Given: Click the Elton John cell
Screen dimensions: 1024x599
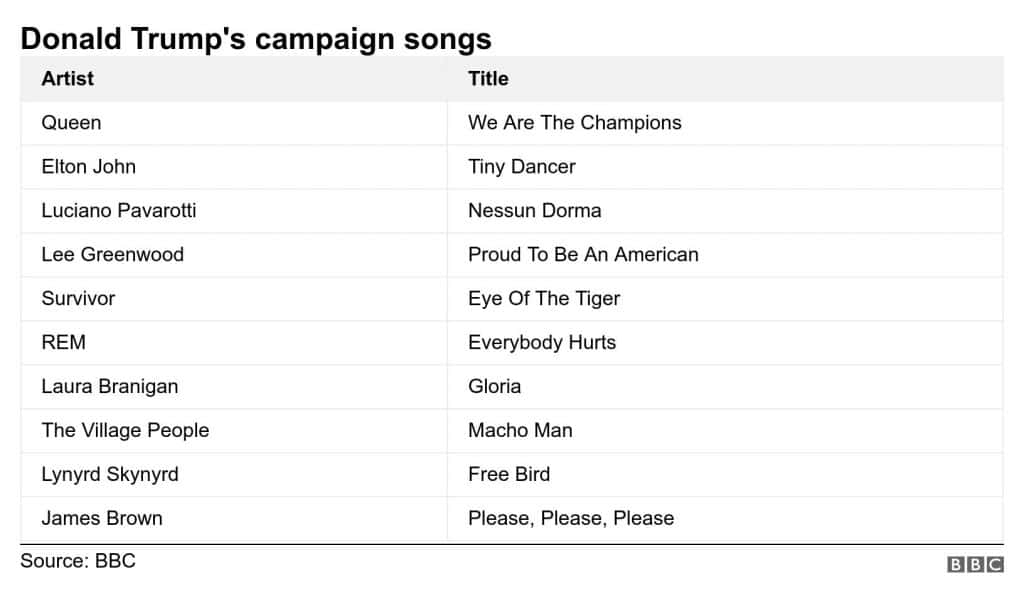Looking at the screenshot, I should (x=88, y=167).
